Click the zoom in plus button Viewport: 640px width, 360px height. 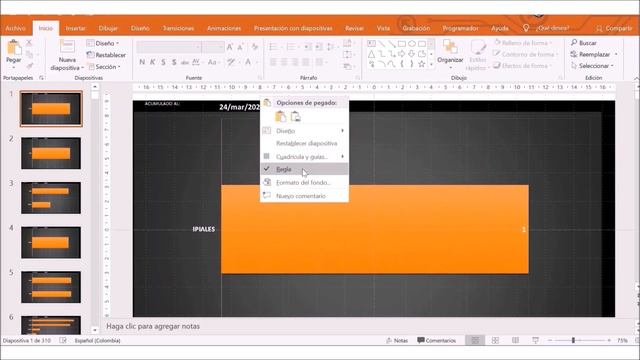609,340
